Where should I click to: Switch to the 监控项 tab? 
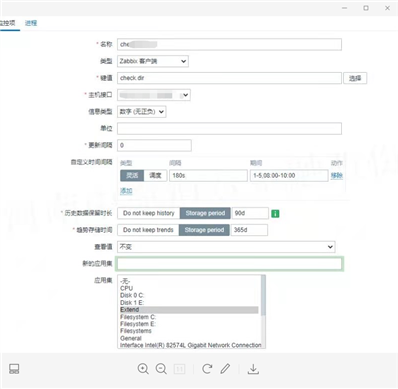coord(7,23)
